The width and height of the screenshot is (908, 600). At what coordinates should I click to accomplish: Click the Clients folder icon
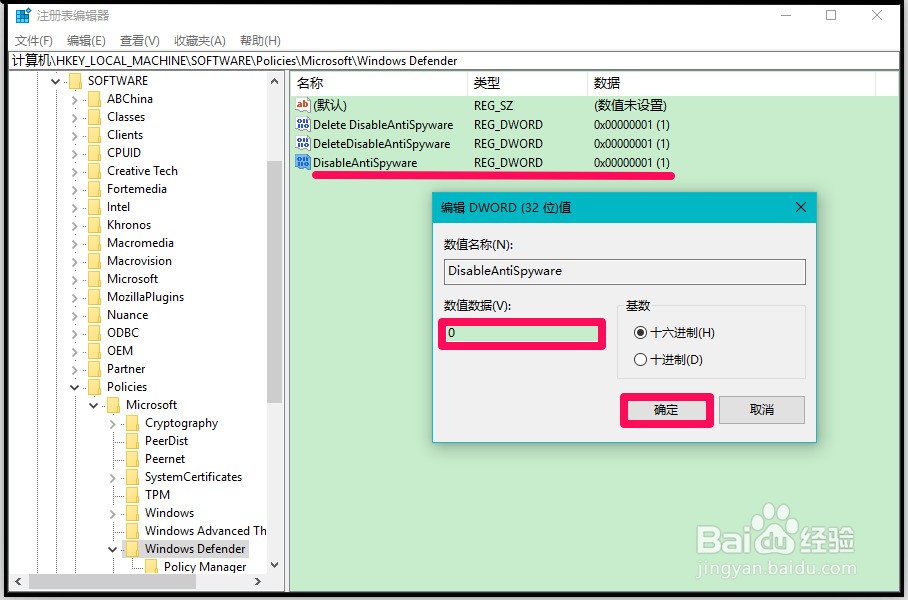(x=94, y=135)
